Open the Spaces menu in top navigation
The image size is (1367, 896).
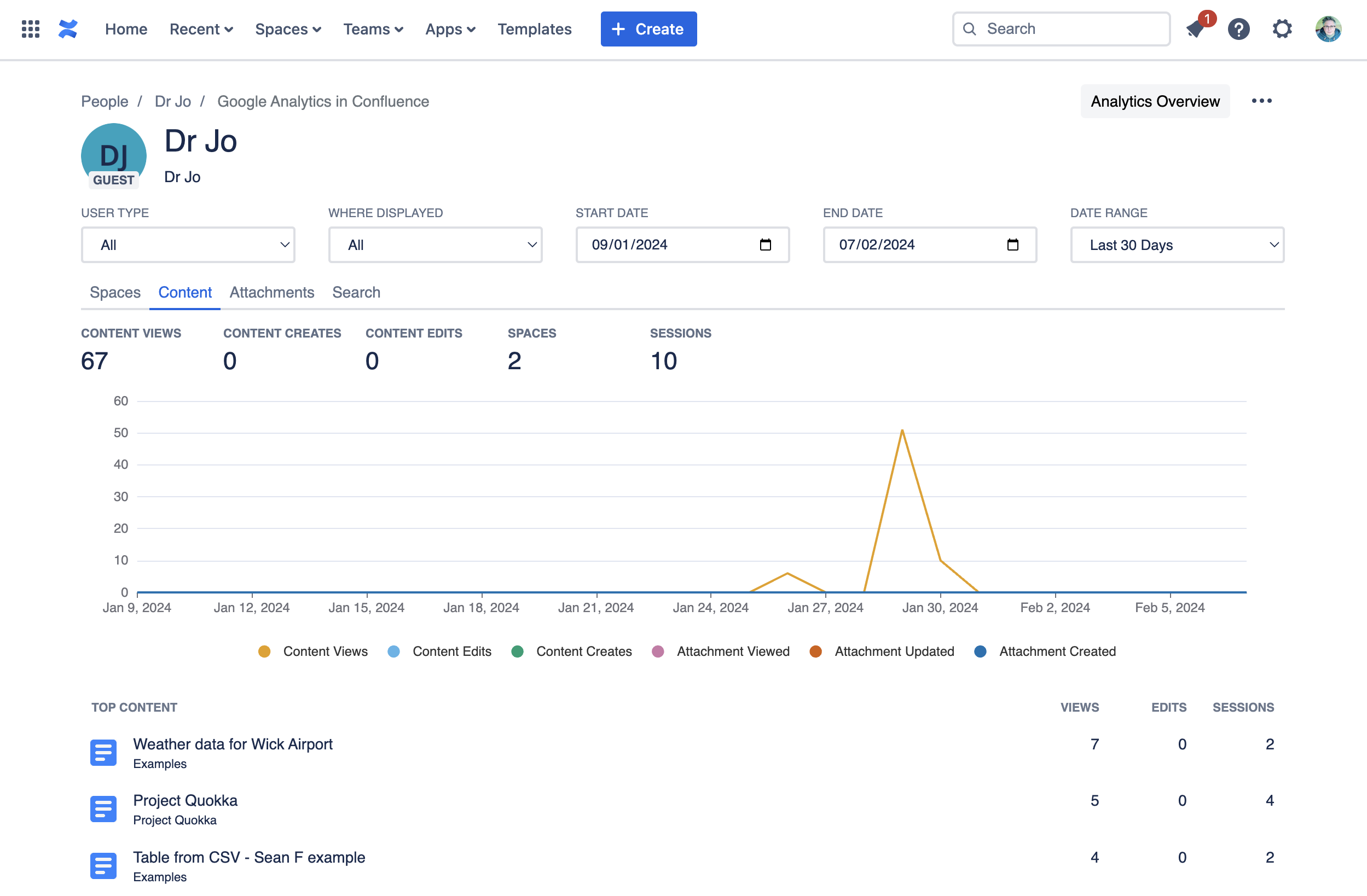(288, 28)
